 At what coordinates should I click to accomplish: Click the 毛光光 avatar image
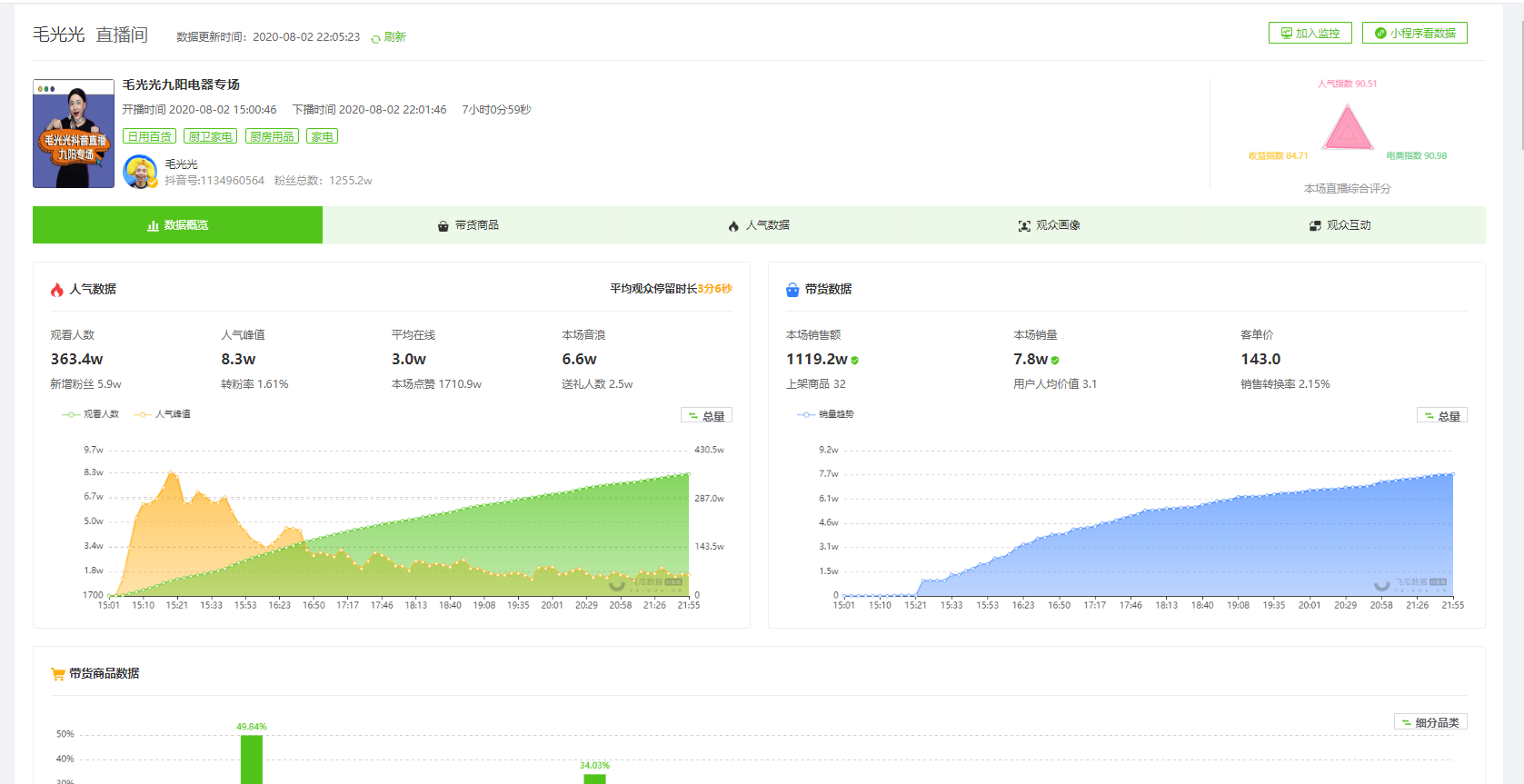click(x=140, y=172)
